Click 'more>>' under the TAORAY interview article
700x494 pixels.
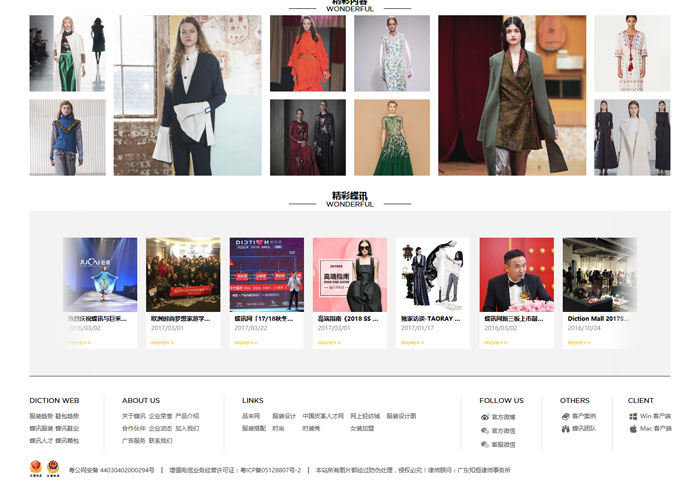(x=411, y=342)
